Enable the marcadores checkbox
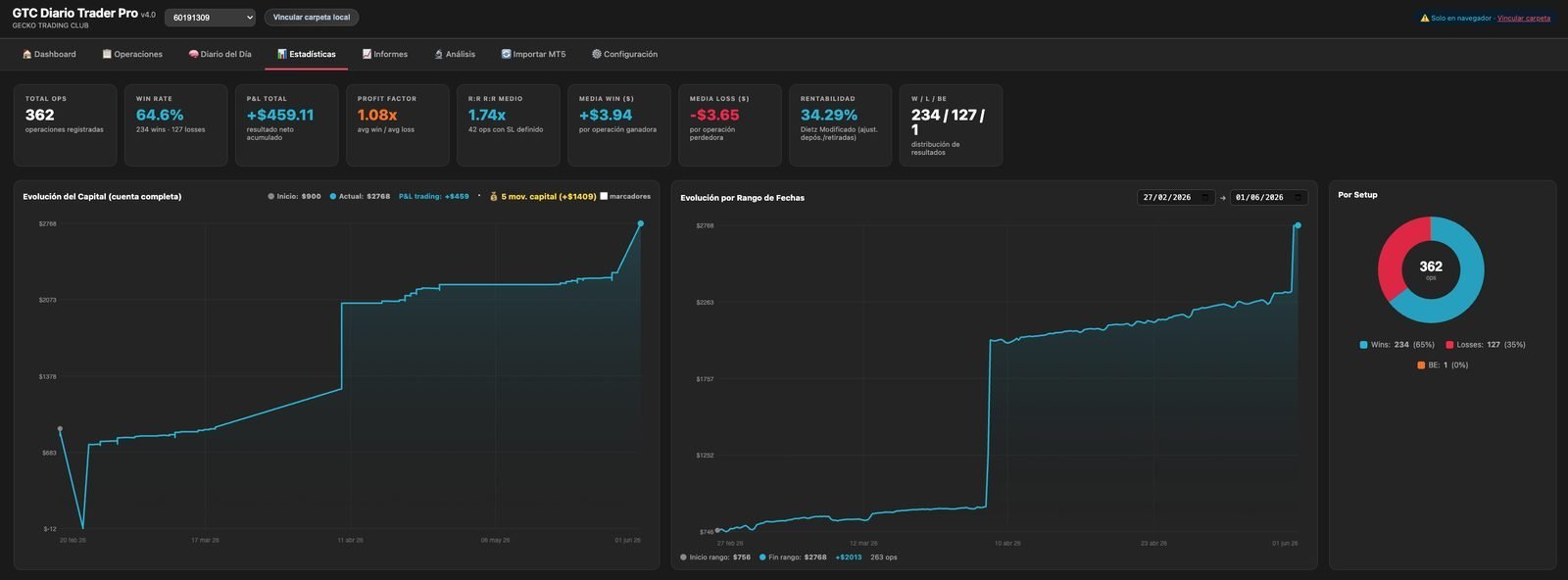 point(604,196)
